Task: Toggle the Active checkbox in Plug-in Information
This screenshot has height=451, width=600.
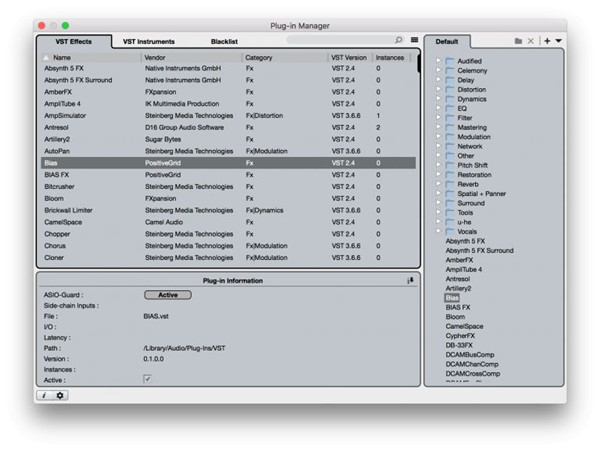Action: pos(147,379)
